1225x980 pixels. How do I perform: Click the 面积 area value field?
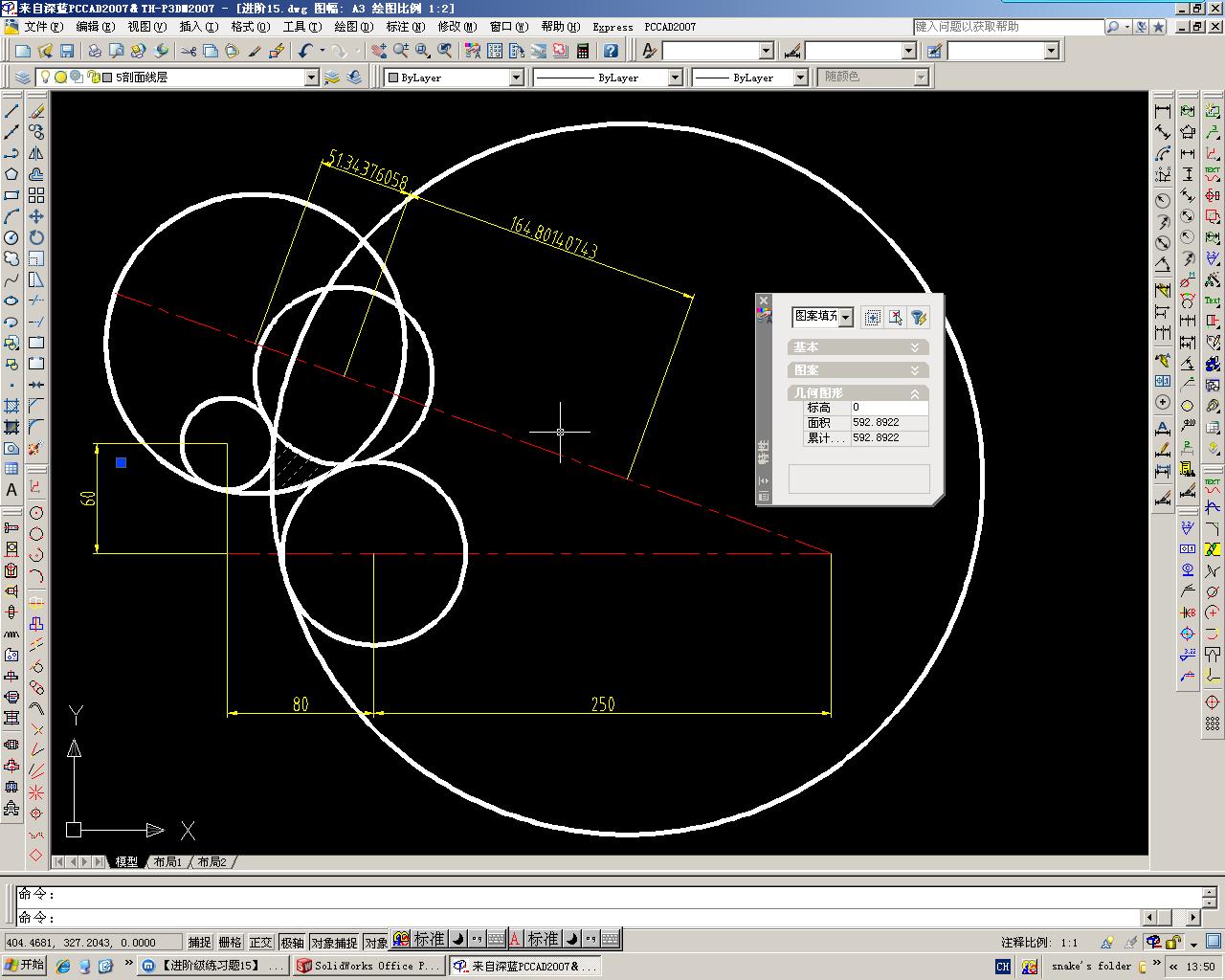click(889, 422)
